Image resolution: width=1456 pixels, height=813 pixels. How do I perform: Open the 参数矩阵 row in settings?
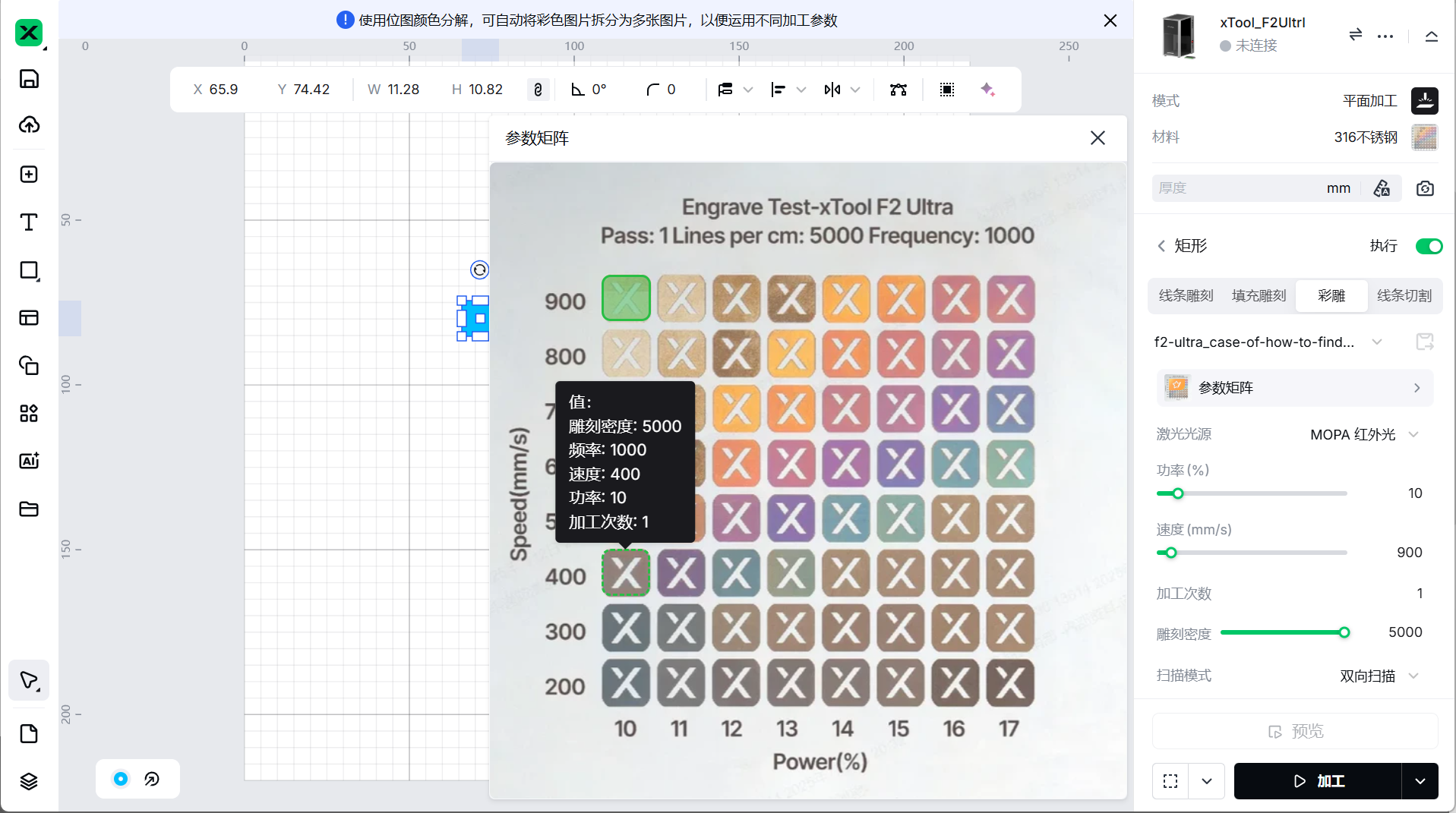point(1294,388)
